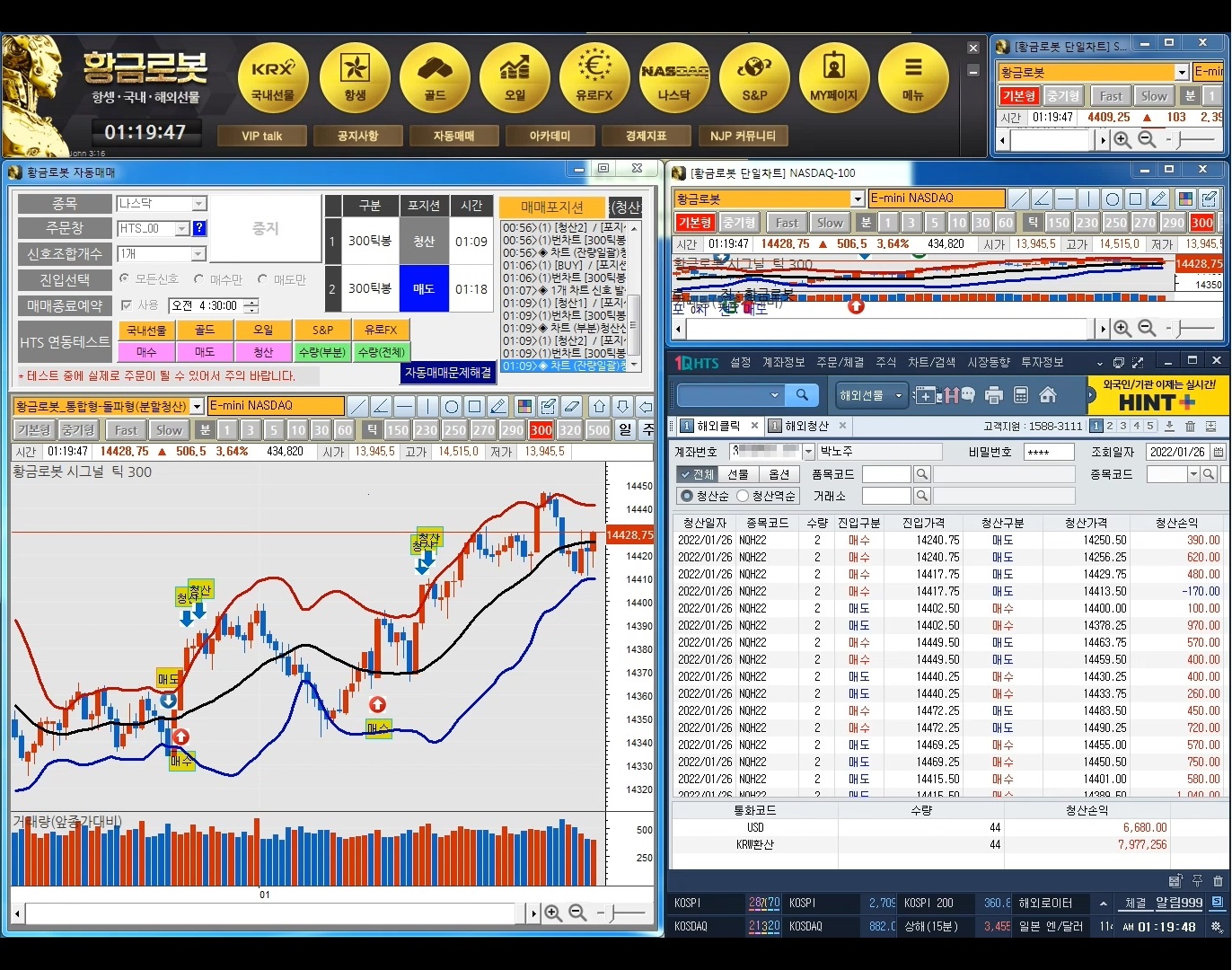Zoom in on main chart with magnifier plus
The width and height of the screenshot is (1232, 970).
[553, 913]
